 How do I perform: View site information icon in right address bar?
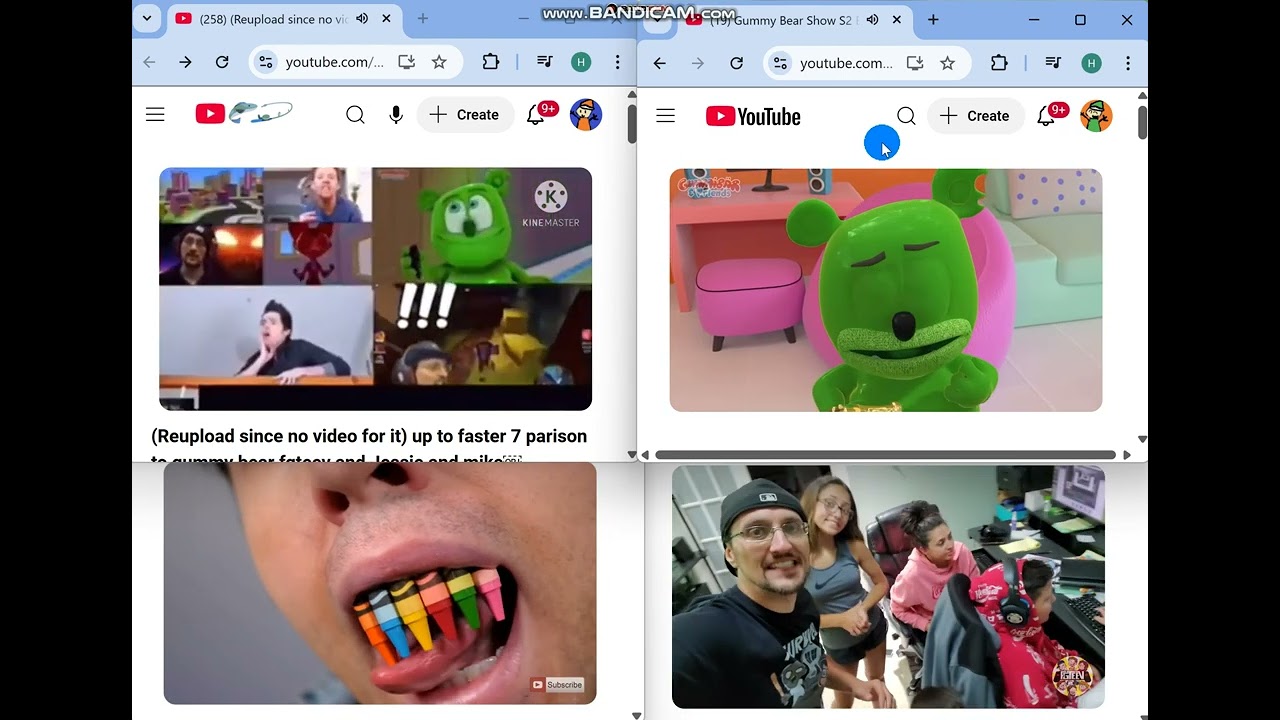click(780, 63)
